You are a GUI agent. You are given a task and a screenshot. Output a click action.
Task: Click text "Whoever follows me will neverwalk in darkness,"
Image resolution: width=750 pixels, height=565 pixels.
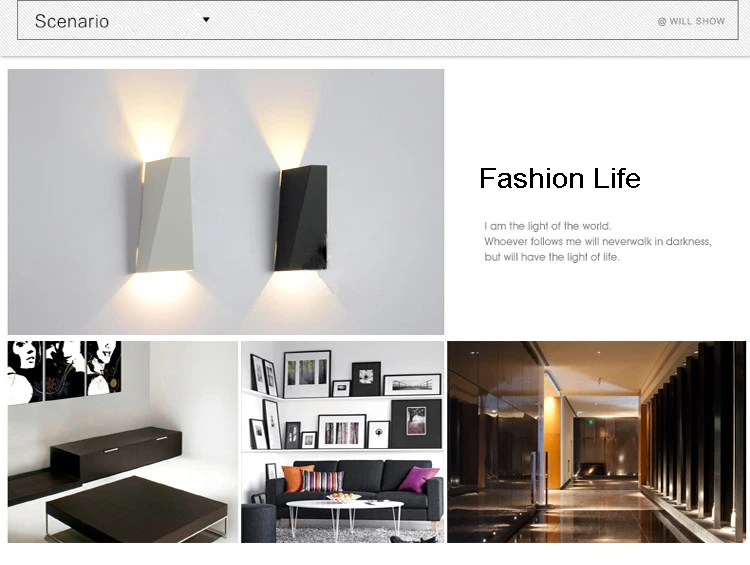pos(597,241)
